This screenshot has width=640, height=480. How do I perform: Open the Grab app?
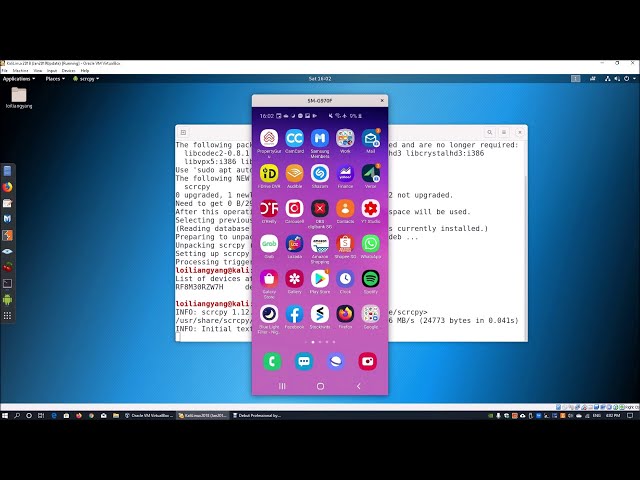(x=269, y=244)
